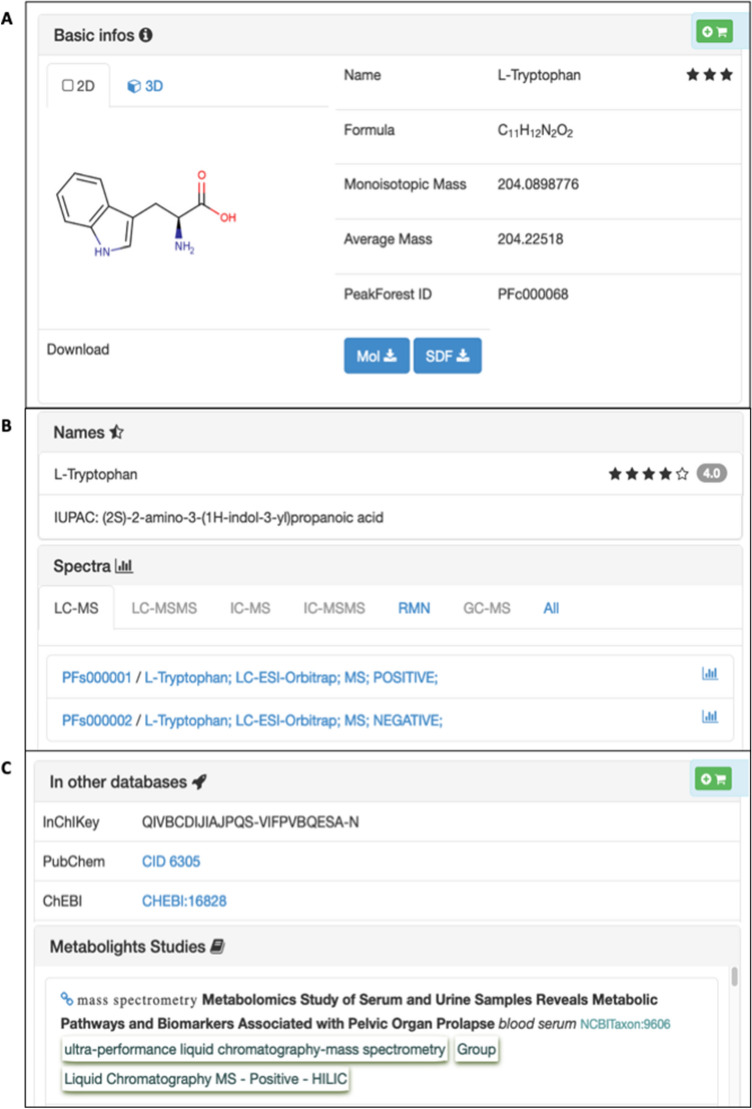Click the info icon beside Basic infos
752x1109 pixels.
click(146, 35)
